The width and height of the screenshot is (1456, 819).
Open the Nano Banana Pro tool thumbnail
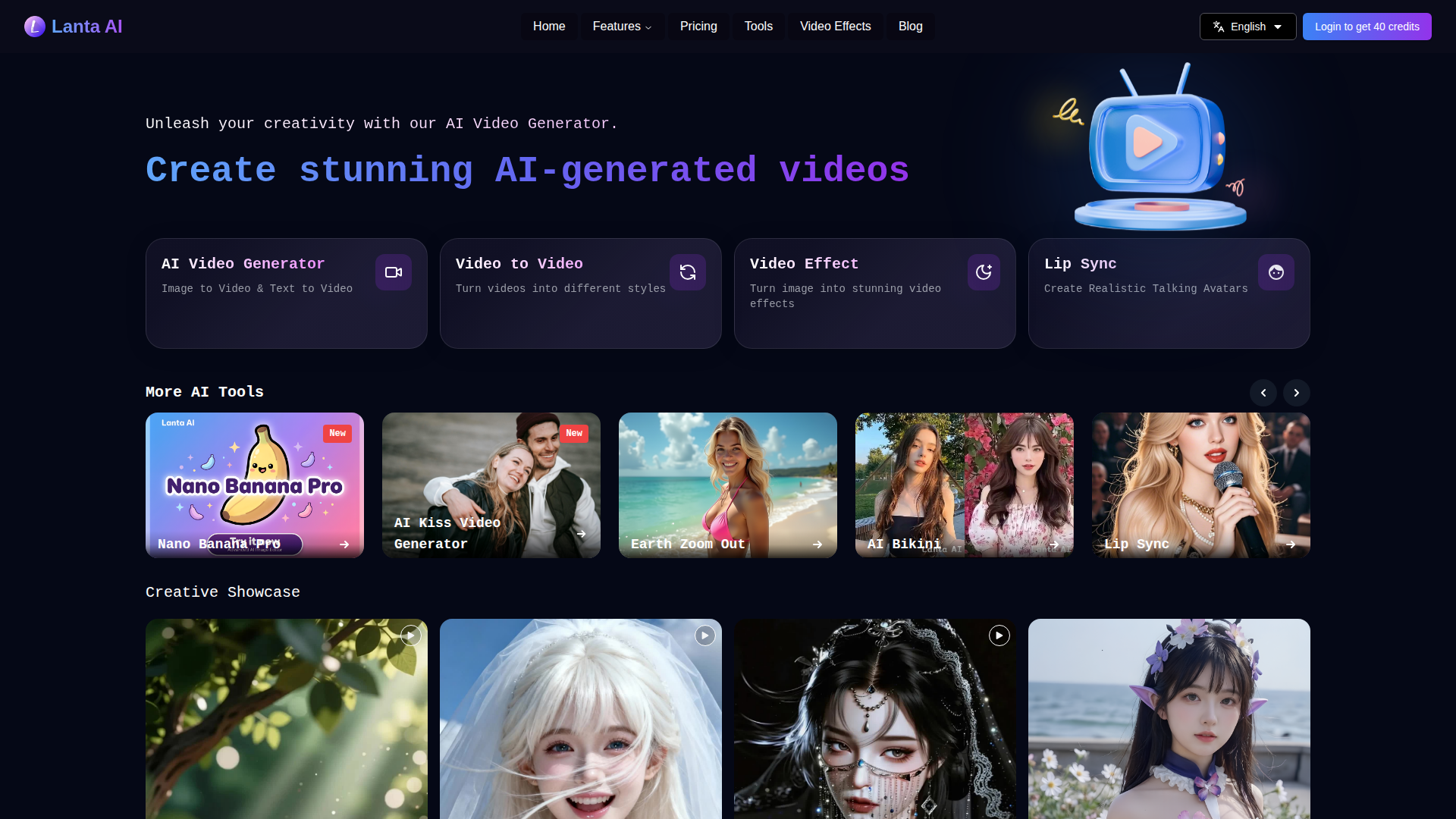pyautogui.click(x=254, y=478)
